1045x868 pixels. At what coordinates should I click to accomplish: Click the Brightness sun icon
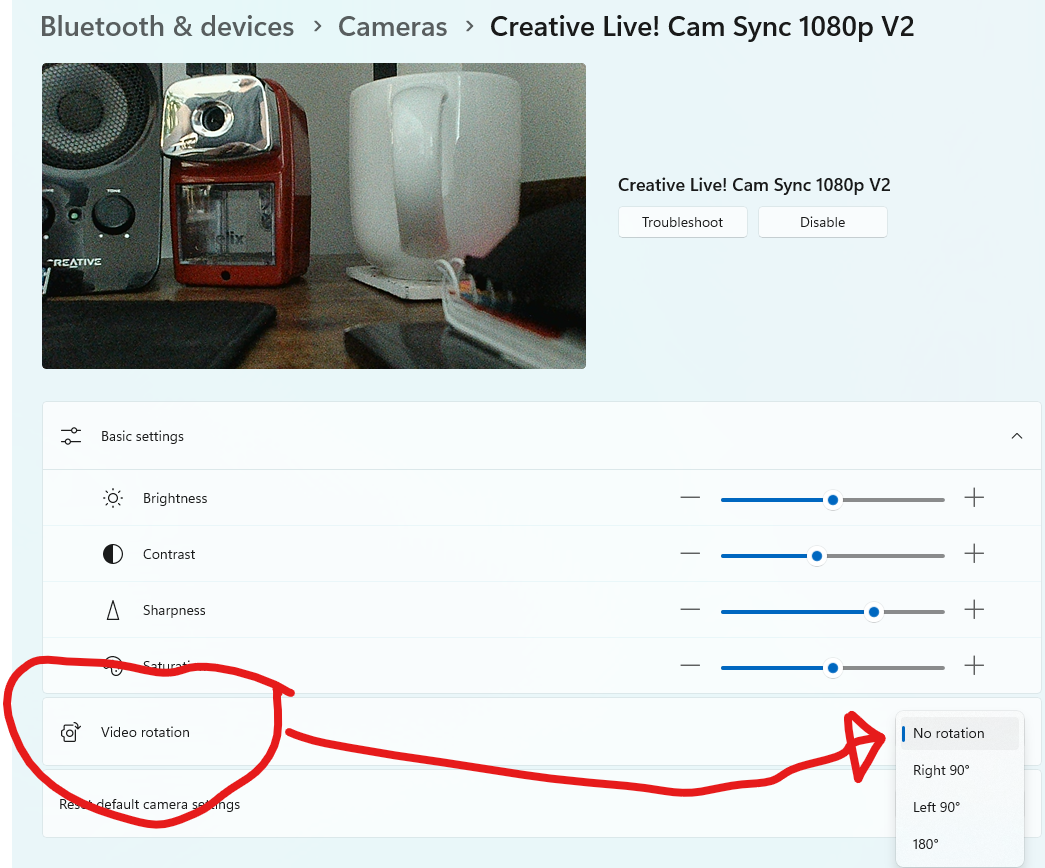click(x=111, y=498)
